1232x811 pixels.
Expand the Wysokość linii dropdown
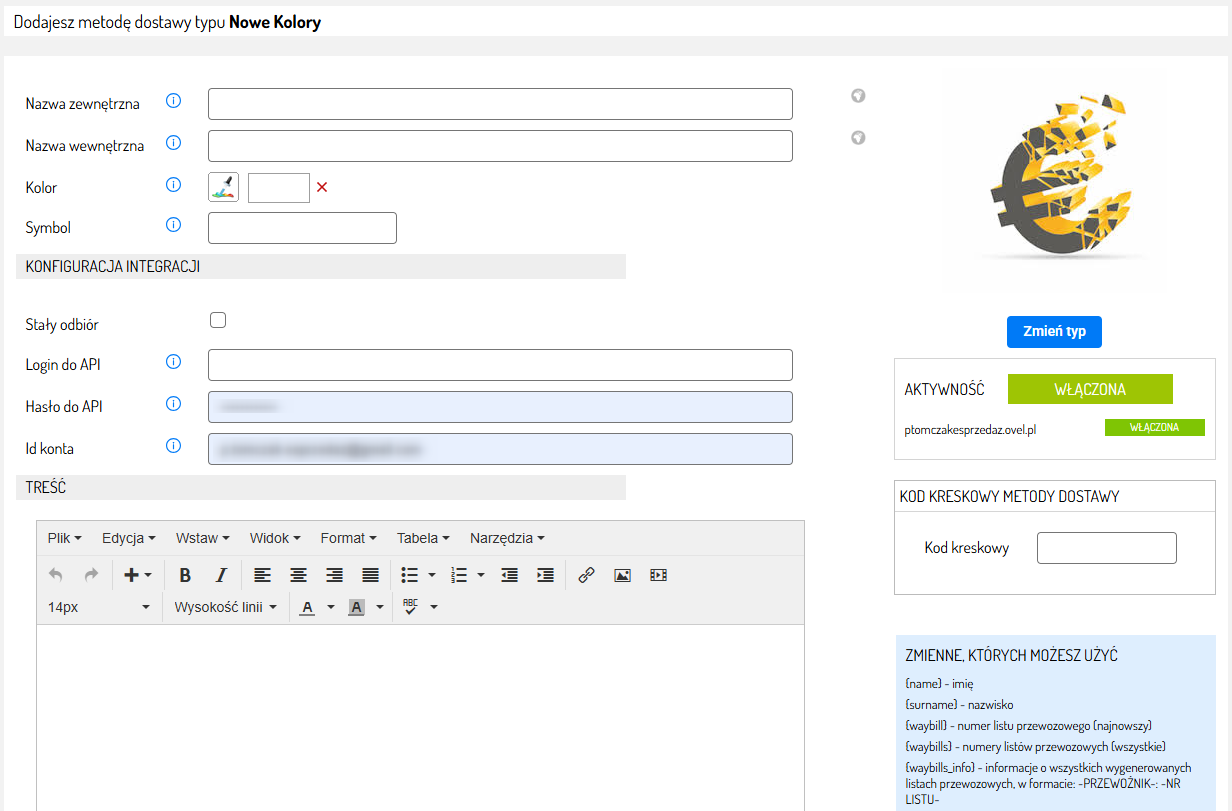point(225,607)
